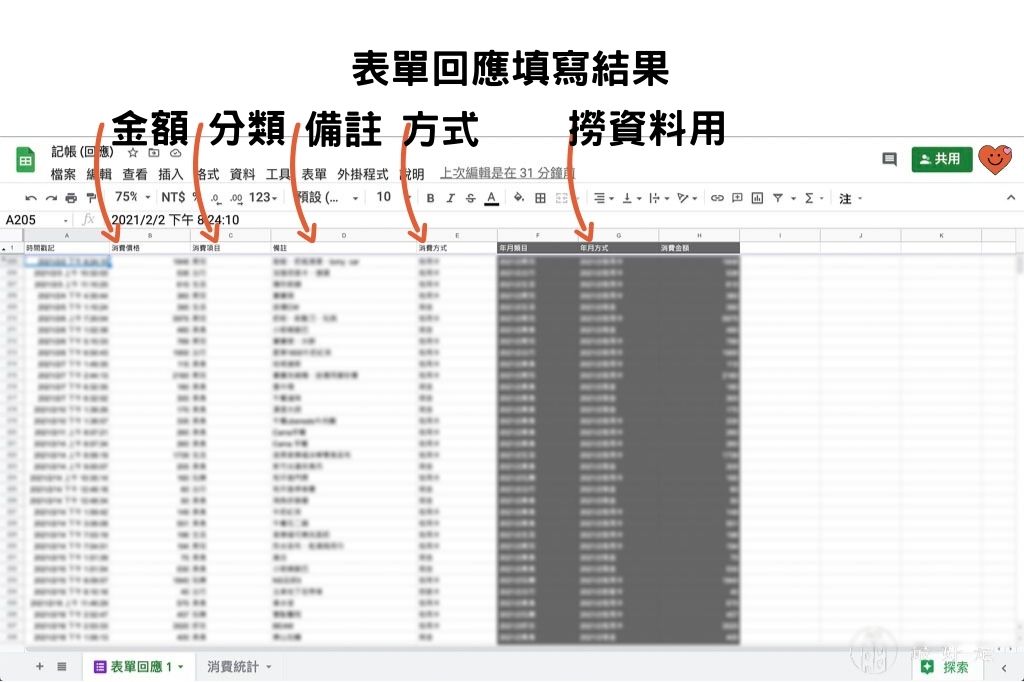Format as NT$ currency
The width and height of the screenshot is (1024, 682).
coord(173,197)
